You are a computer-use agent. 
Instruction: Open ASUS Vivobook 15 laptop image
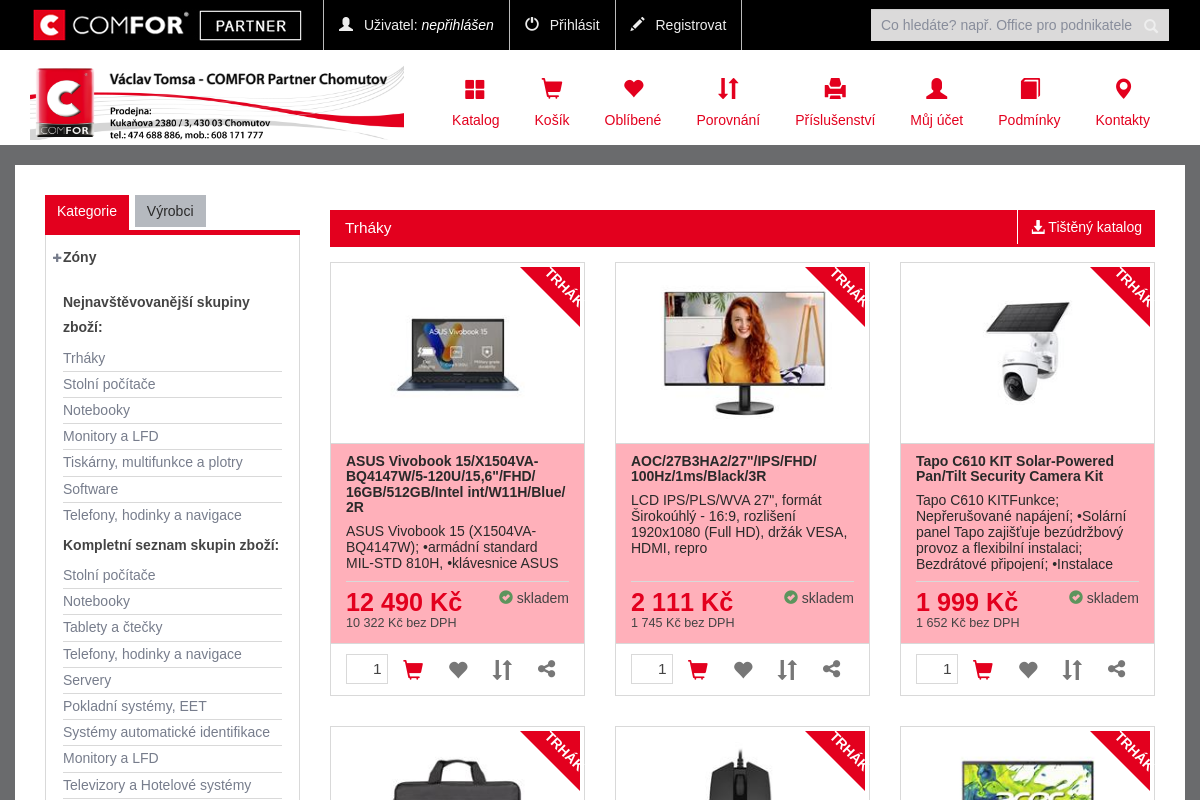[x=457, y=354]
